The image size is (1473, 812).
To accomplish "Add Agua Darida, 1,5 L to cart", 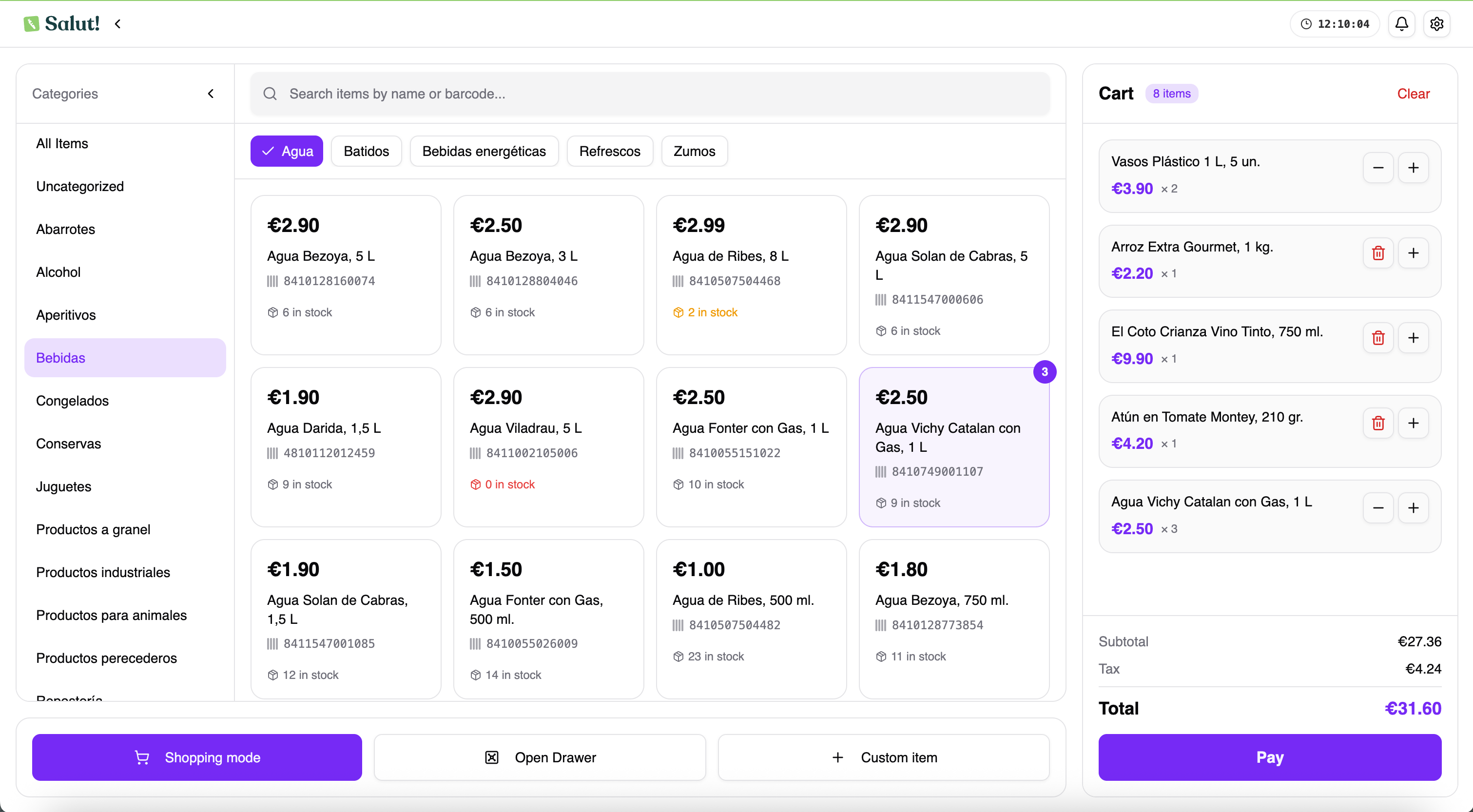I will 346,447.
